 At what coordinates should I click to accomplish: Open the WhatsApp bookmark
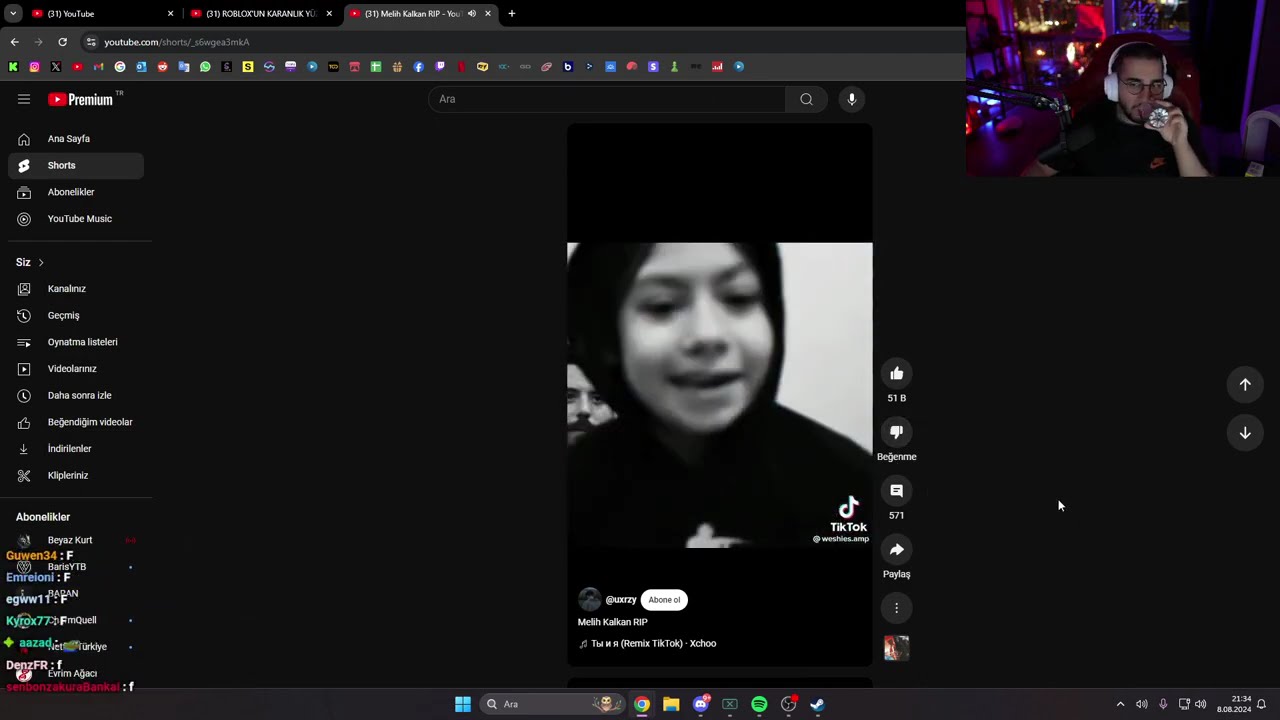click(x=205, y=67)
